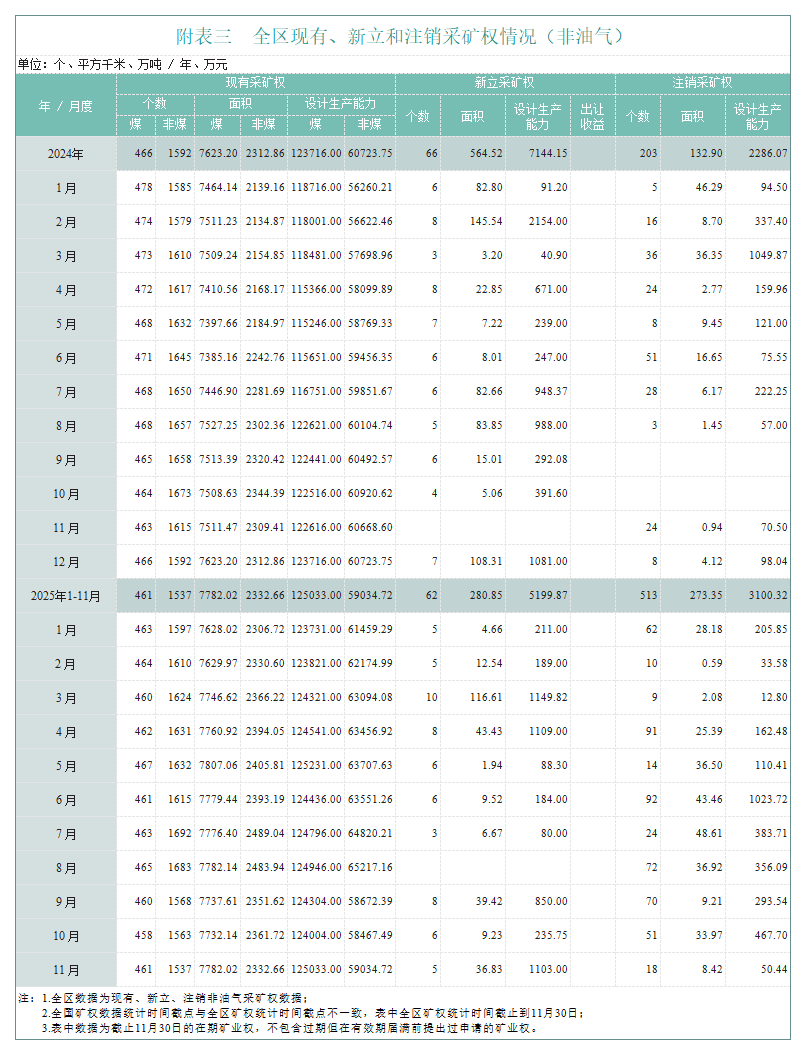
Task: Click the cell containing 2489.04
Action: (264, 834)
